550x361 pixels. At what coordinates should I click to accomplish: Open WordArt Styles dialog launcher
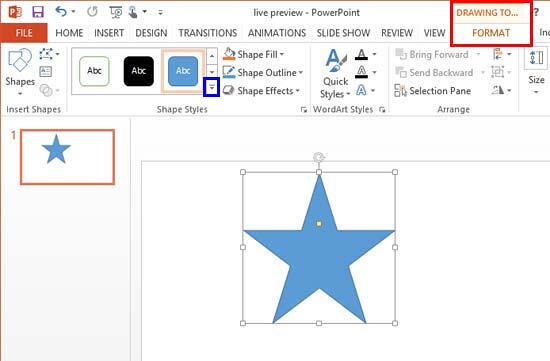(382, 110)
